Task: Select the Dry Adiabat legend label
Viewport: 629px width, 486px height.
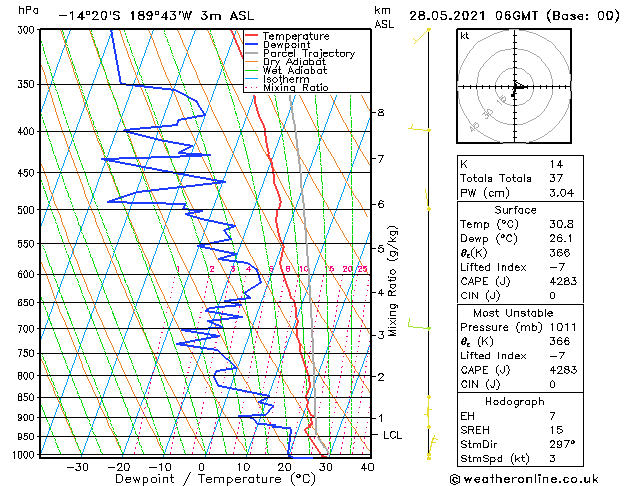Action: [294, 62]
